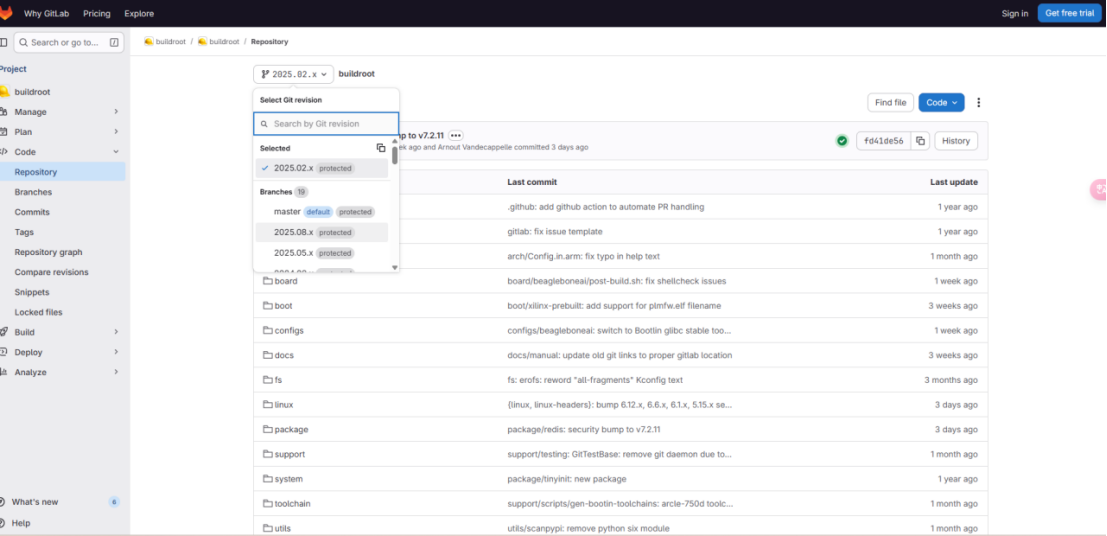Toggle the sidebar collapse icon
1107x536 pixels.
(4, 42)
